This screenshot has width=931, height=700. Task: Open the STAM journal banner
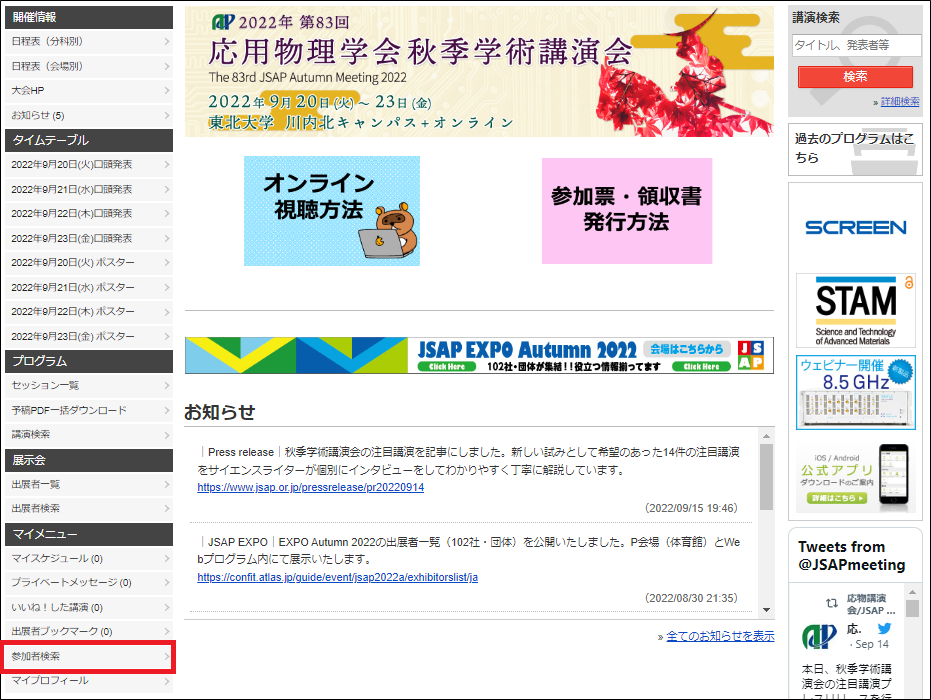point(855,310)
